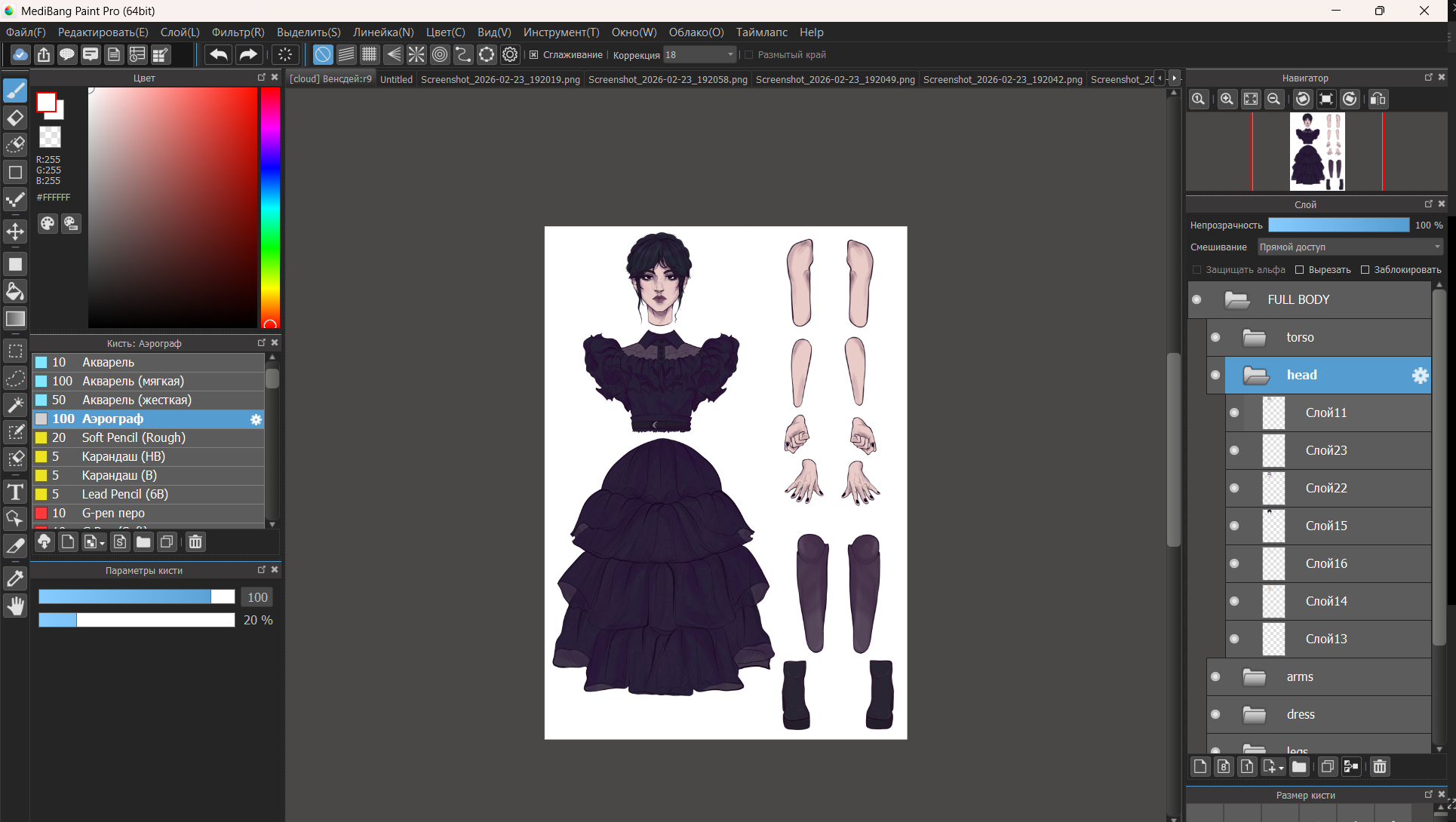Open the Смешивание blend mode dropdown
This screenshot has height=822, width=1456.
(1350, 247)
